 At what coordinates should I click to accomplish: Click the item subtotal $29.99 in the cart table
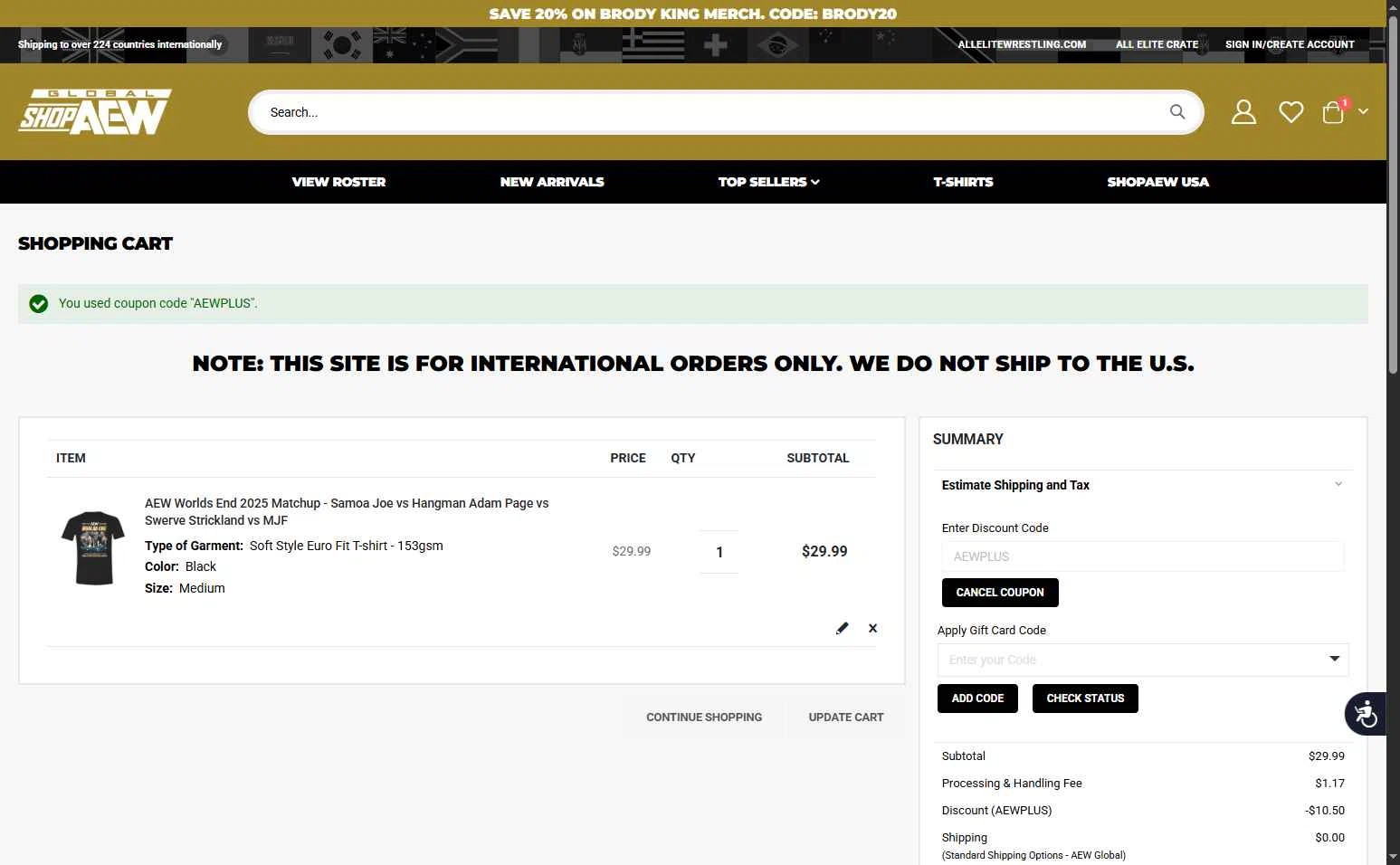point(824,551)
